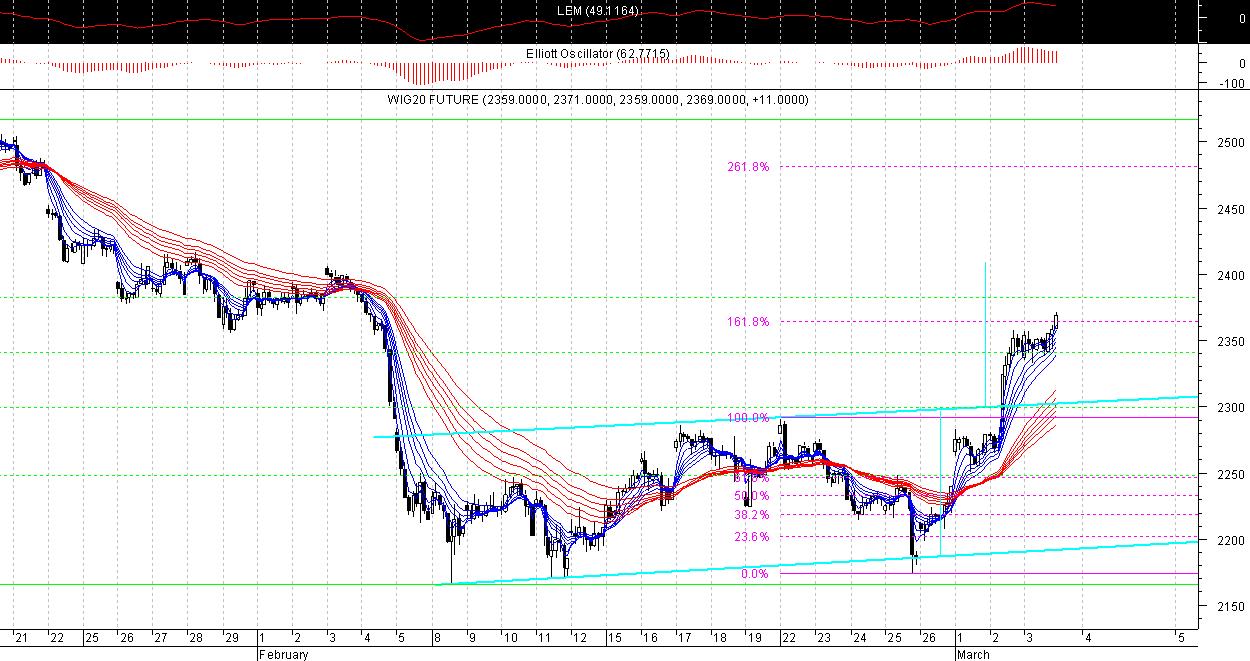Click the 100.0% Fibonacci level label

748,418
